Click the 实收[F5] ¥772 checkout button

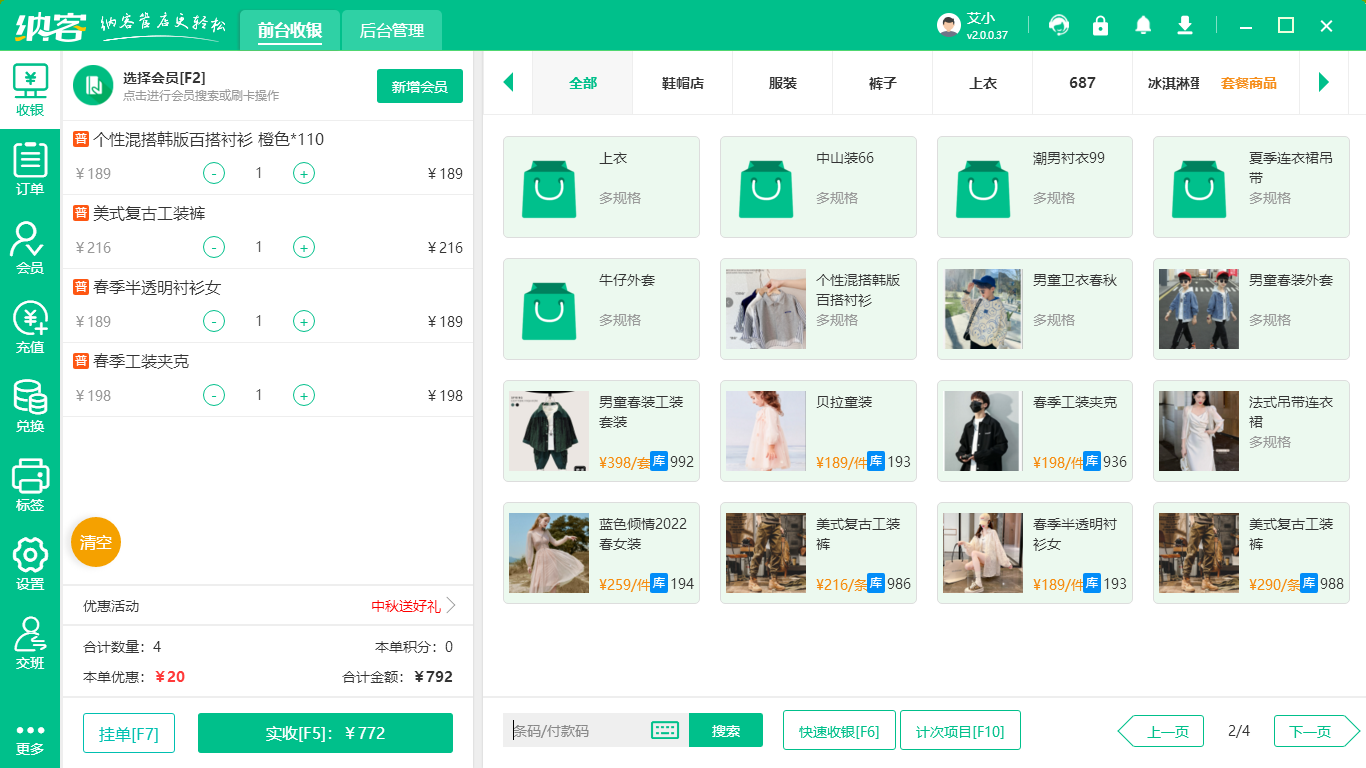325,733
